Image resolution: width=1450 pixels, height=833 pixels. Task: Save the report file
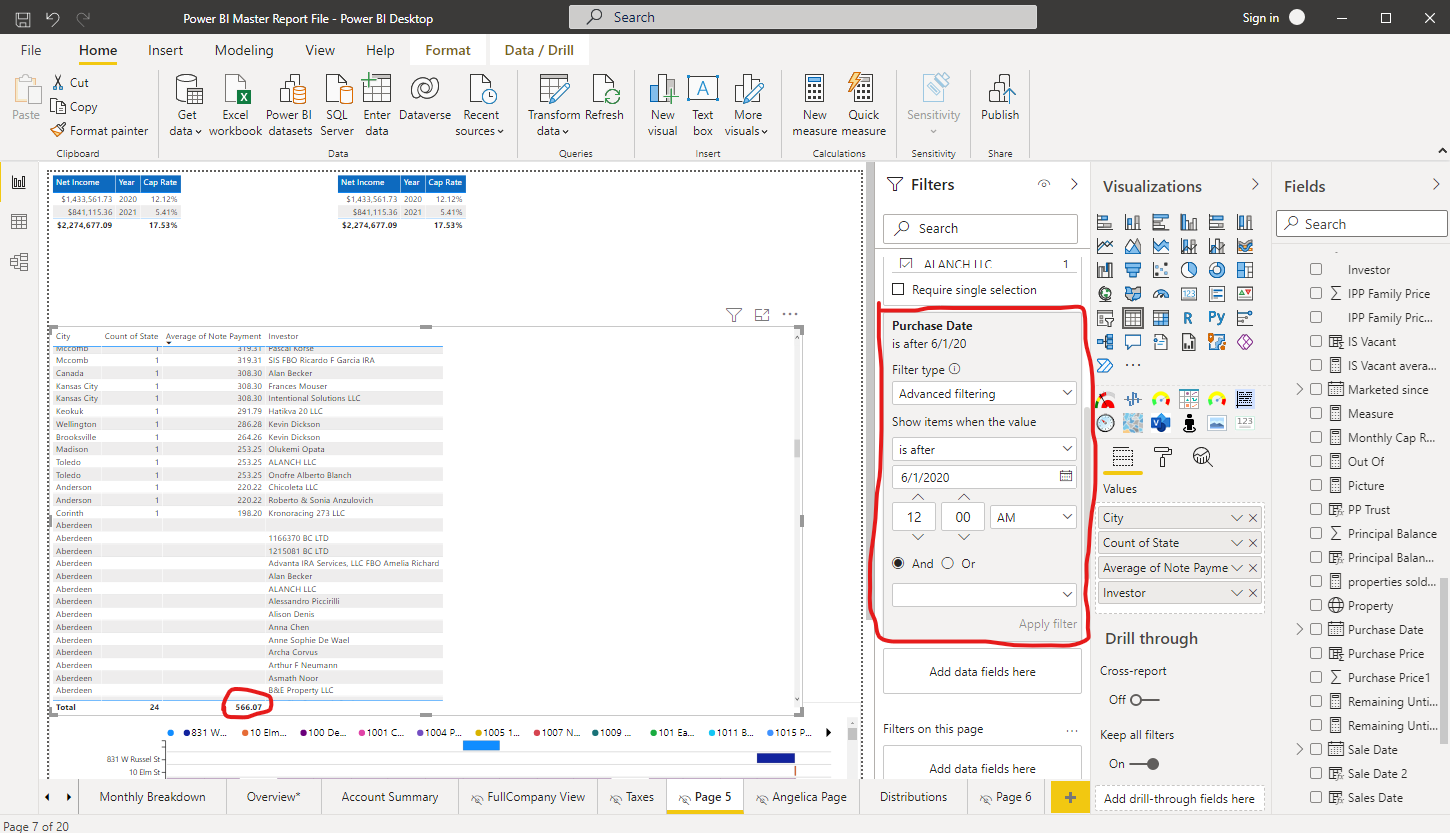[23, 18]
